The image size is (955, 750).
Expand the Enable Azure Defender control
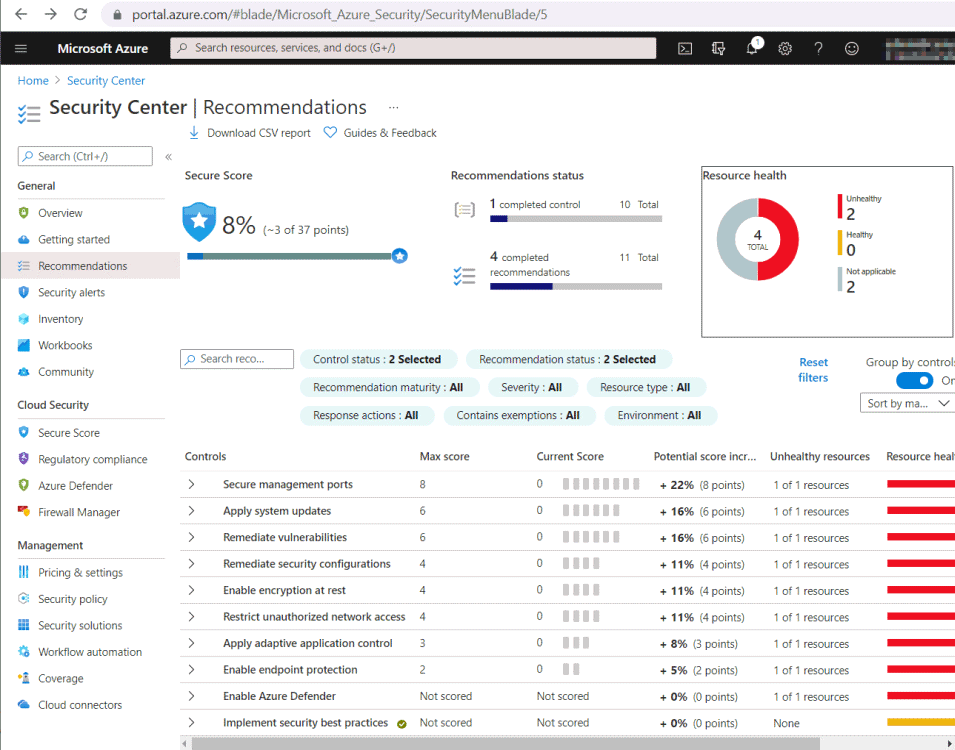[x=191, y=696]
